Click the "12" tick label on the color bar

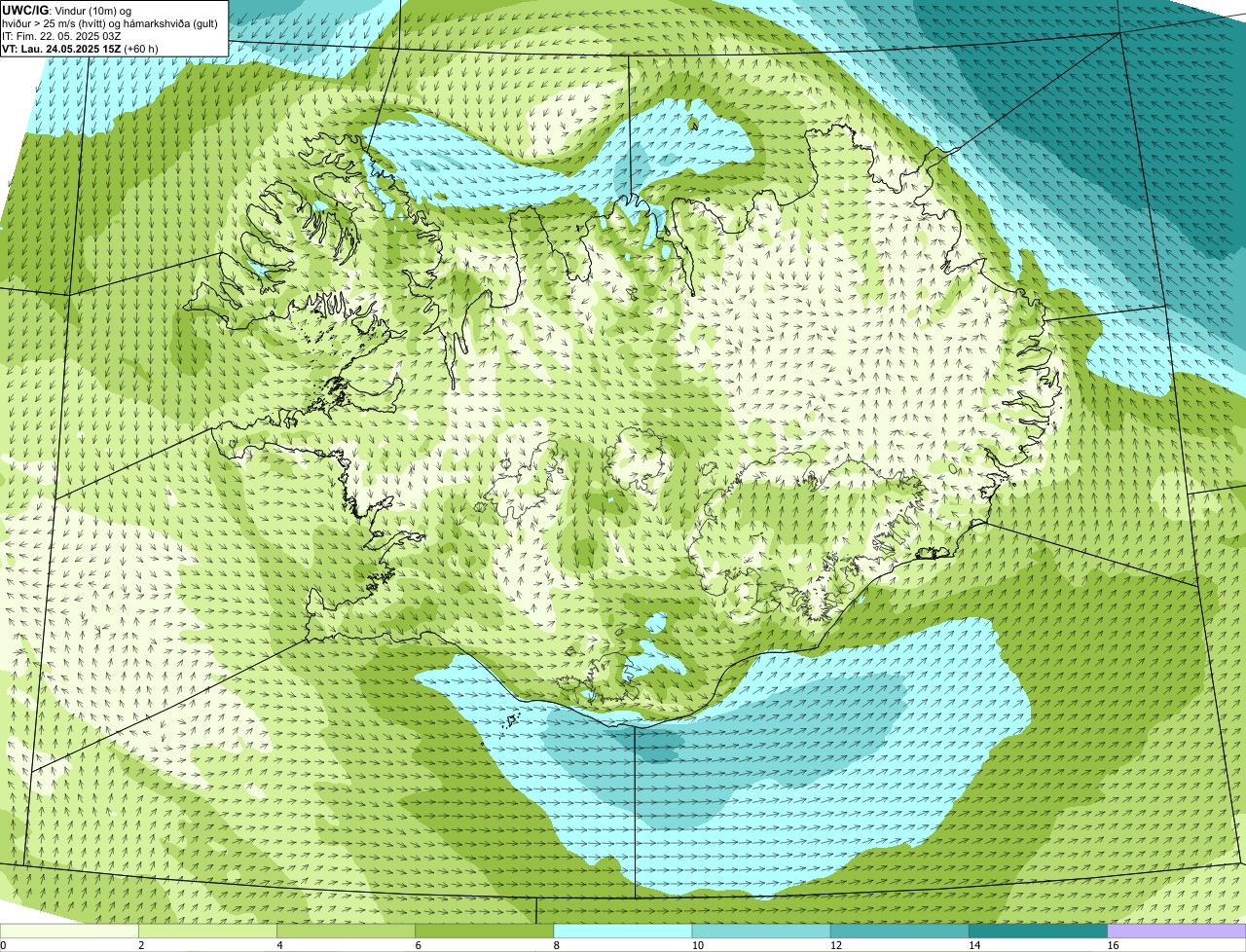835,945
